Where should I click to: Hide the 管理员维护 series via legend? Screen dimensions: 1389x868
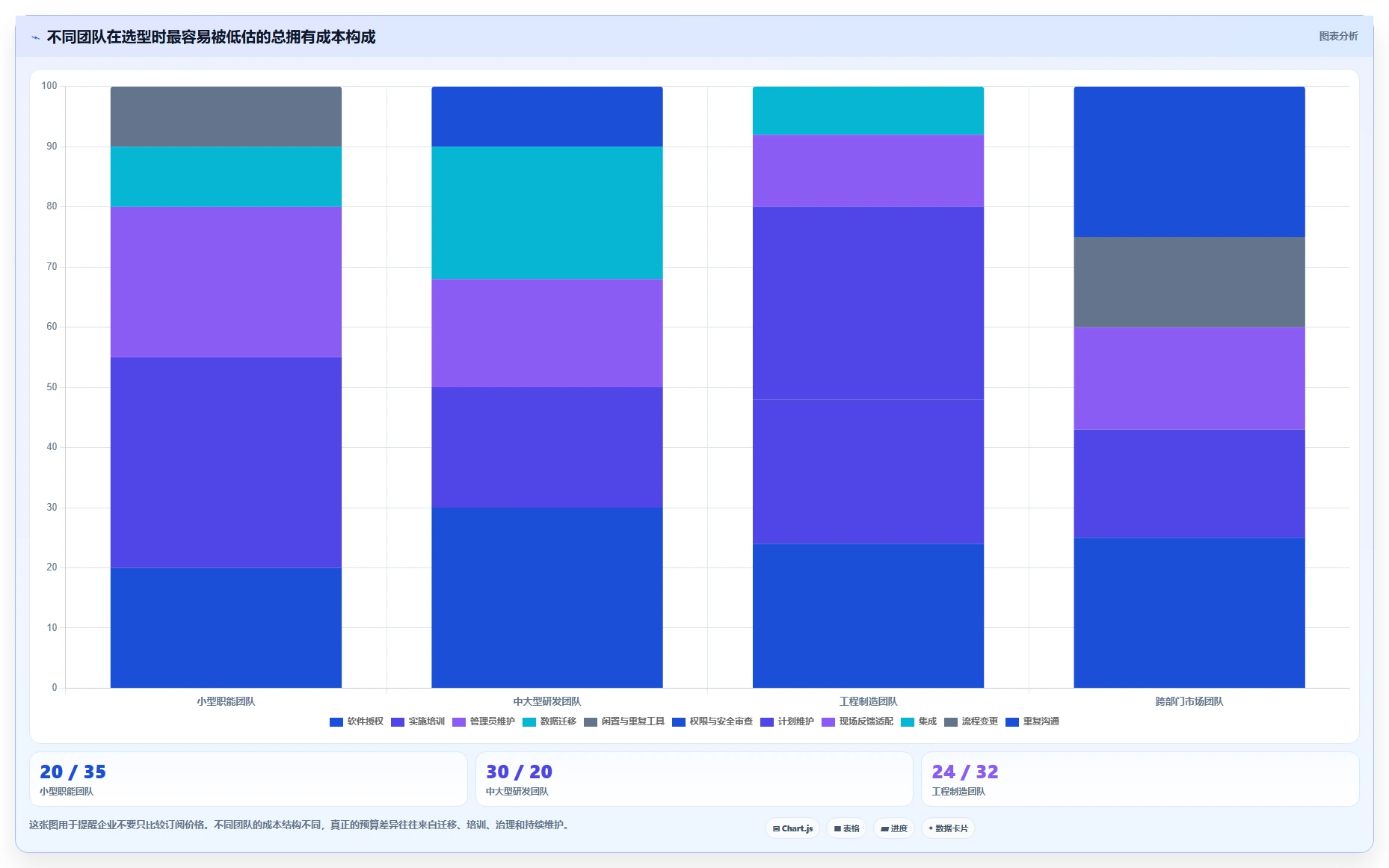(x=484, y=721)
